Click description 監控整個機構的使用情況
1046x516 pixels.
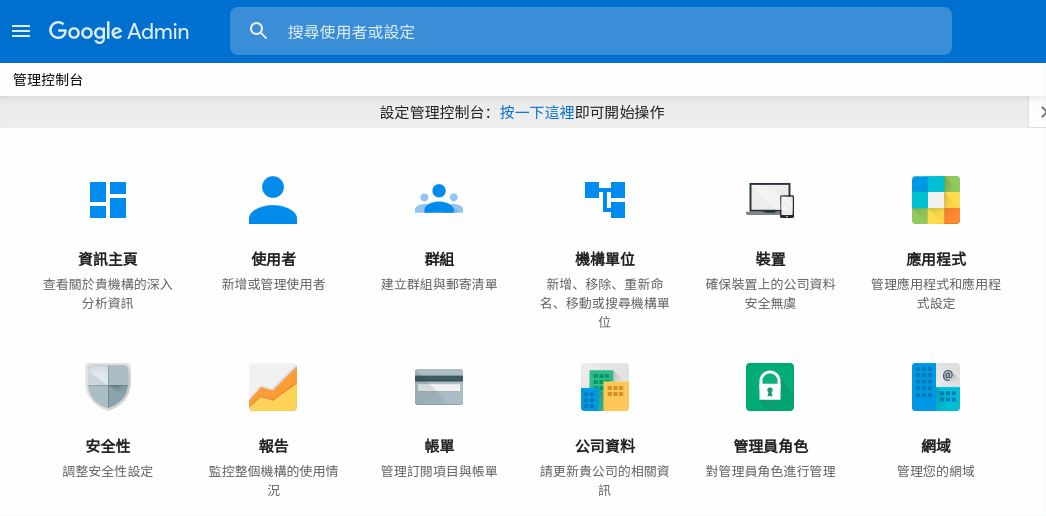(274, 481)
